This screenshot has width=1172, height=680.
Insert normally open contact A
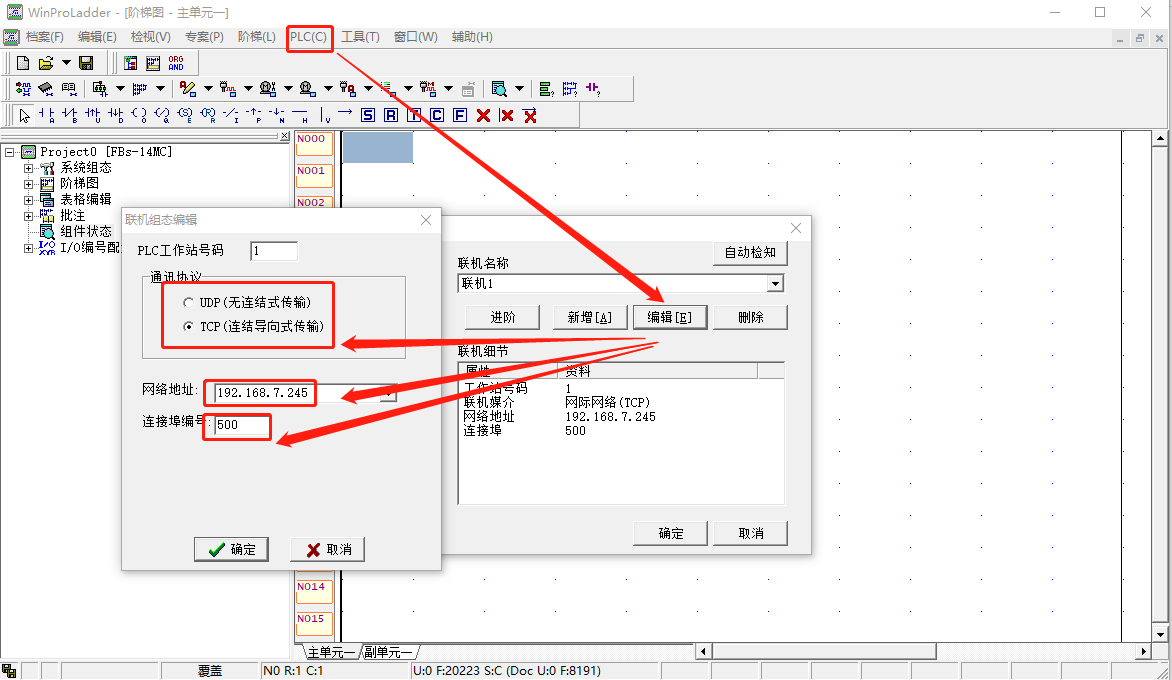pos(47,115)
